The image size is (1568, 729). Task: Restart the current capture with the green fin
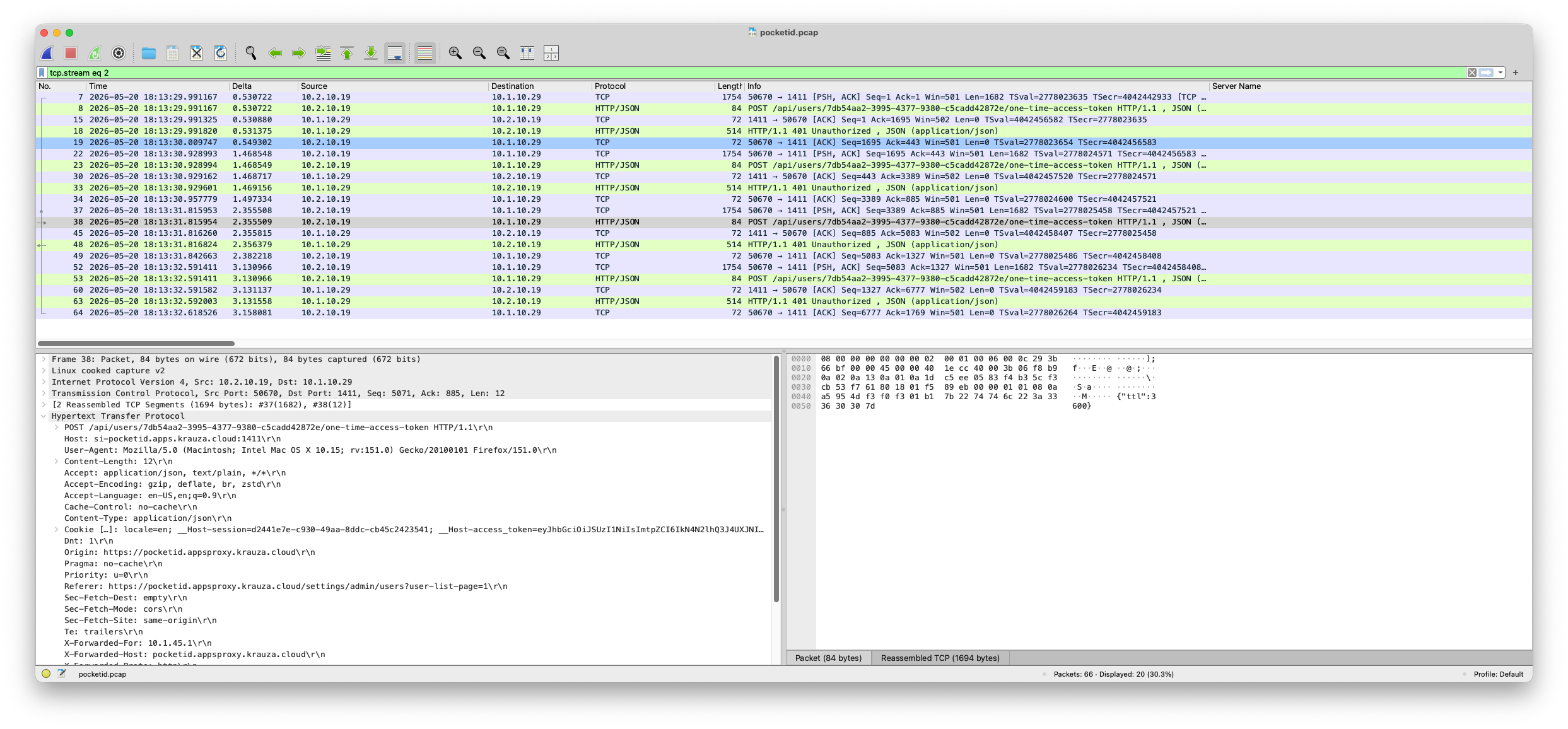tap(95, 53)
